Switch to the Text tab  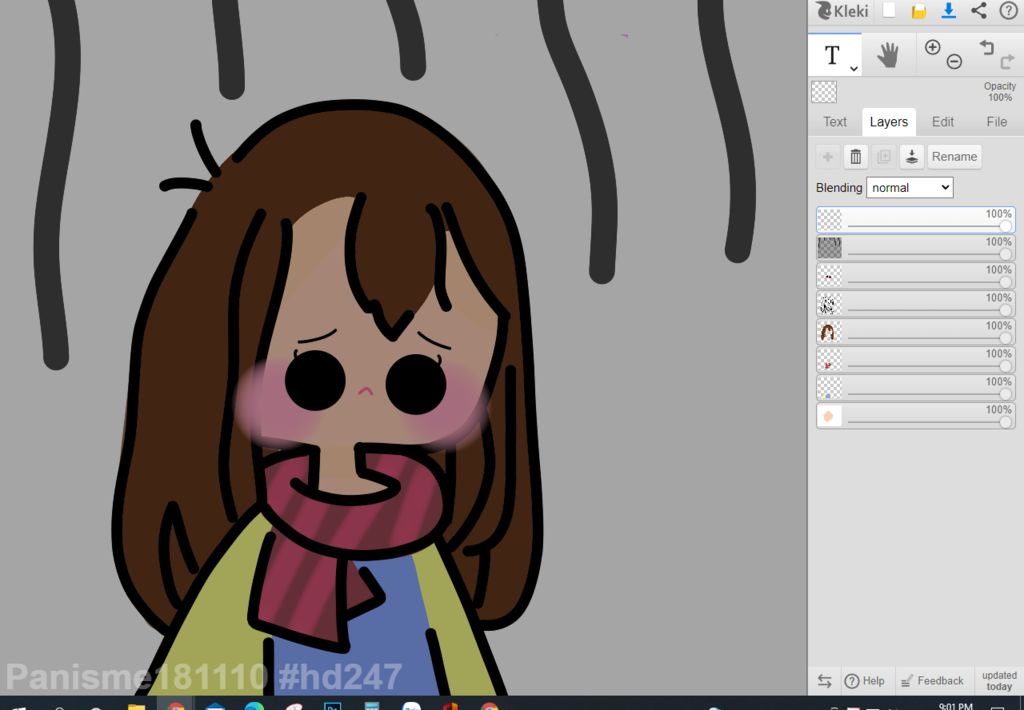pyautogui.click(x=835, y=122)
